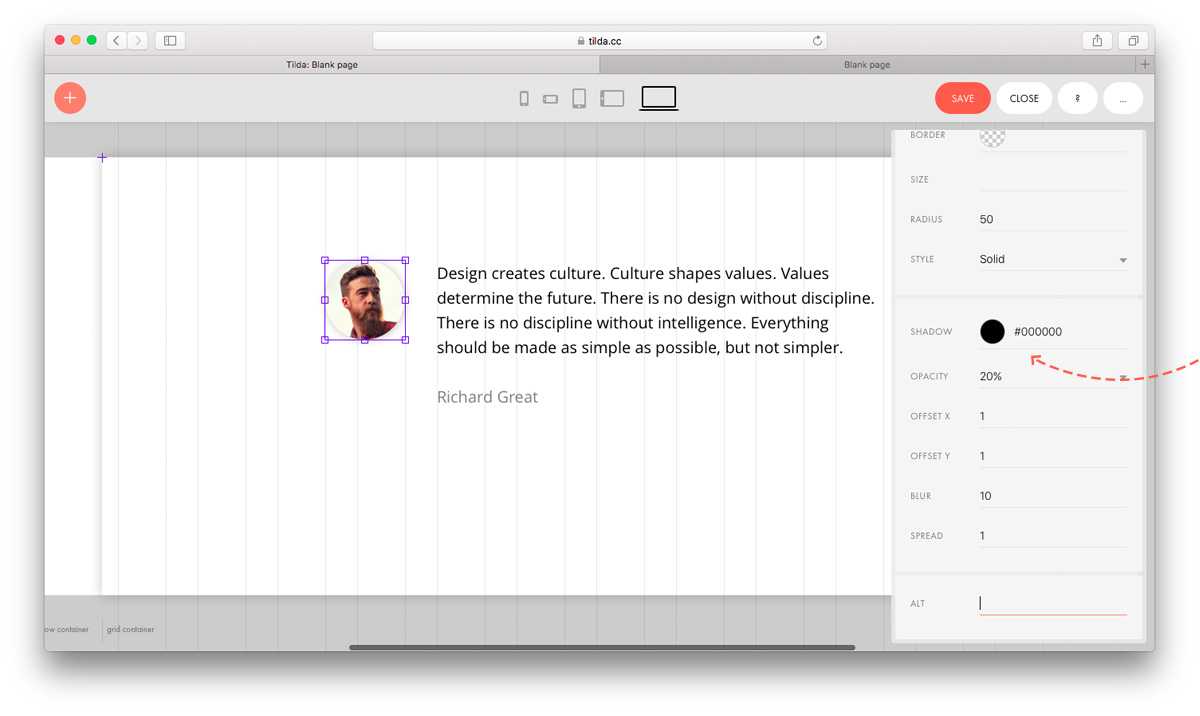Click the orange add block plus button

tap(70, 98)
